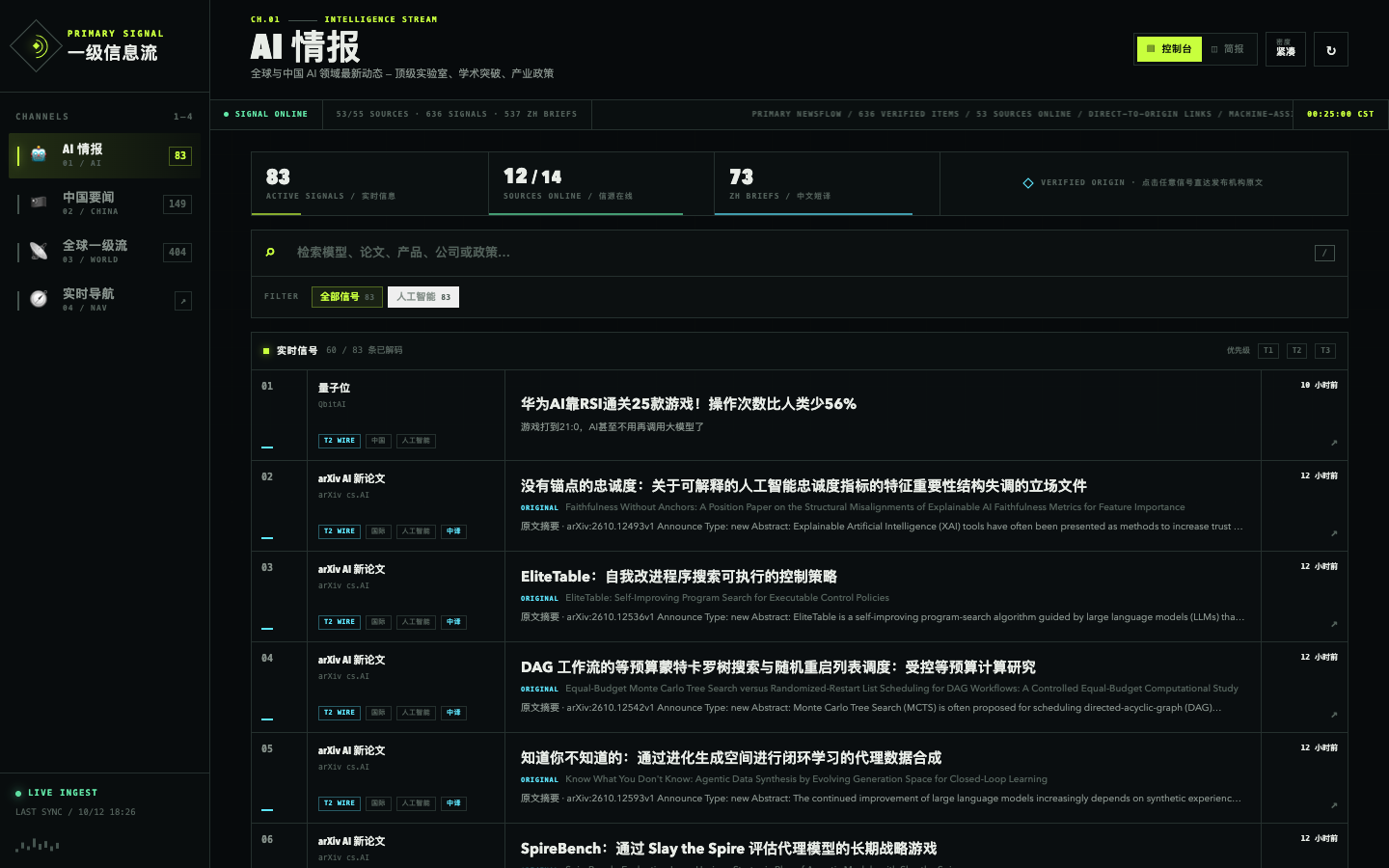Switch to 简报 briefing view
The width and height of the screenshot is (1389, 868).
(1228, 49)
